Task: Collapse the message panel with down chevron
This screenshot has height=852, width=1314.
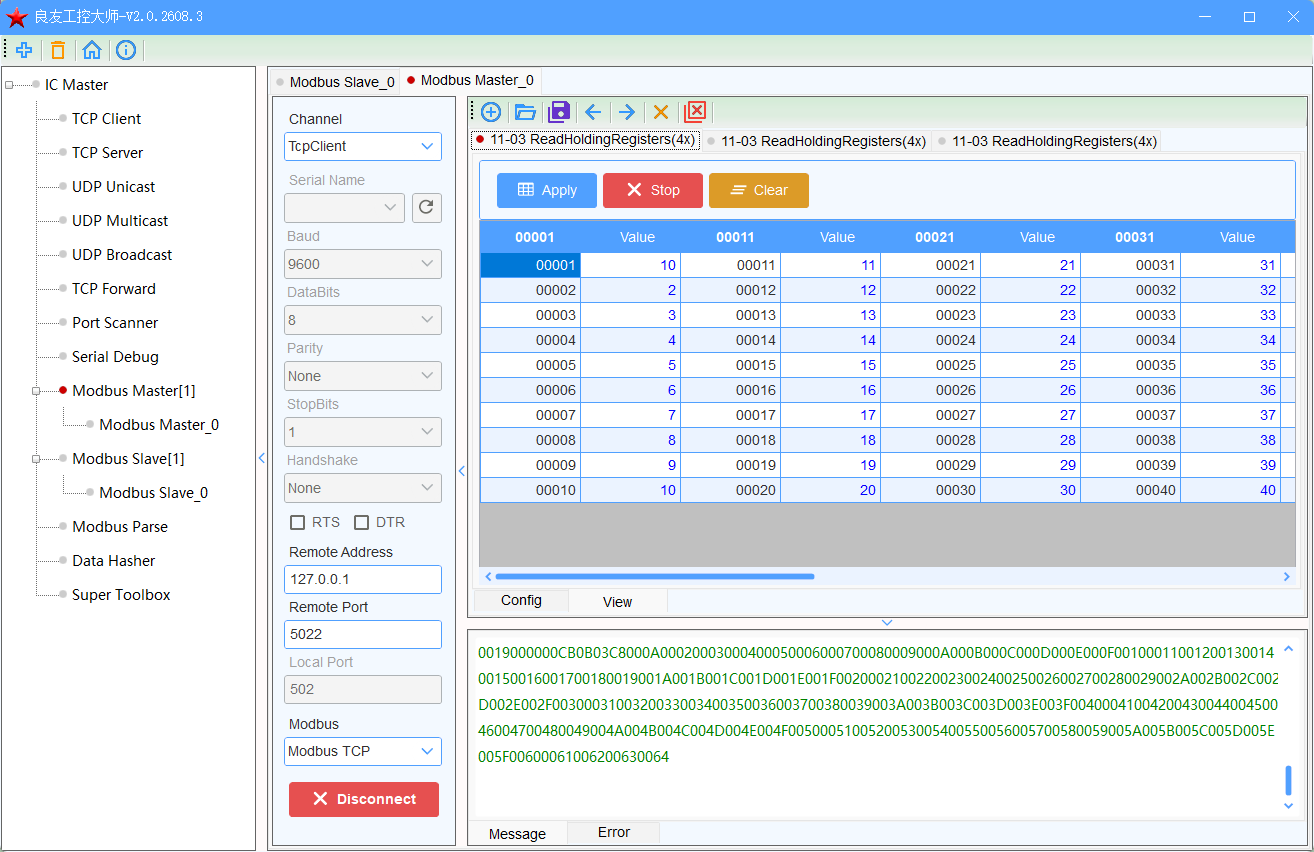Action: (887, 623)
